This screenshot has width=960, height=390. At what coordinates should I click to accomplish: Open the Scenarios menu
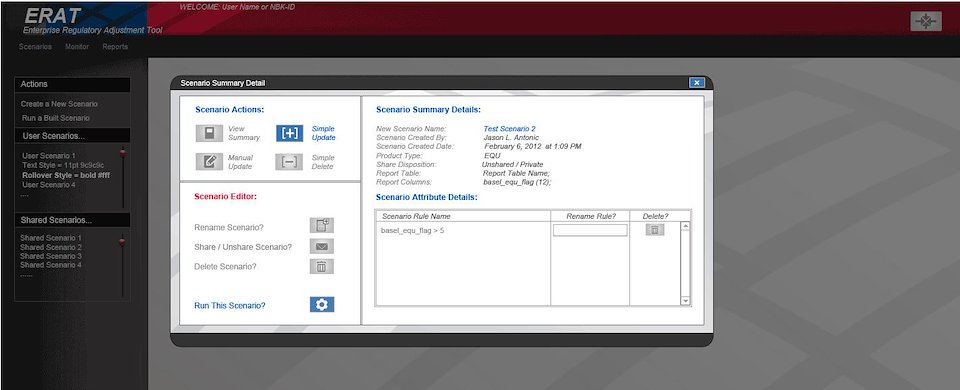point(35,47)
